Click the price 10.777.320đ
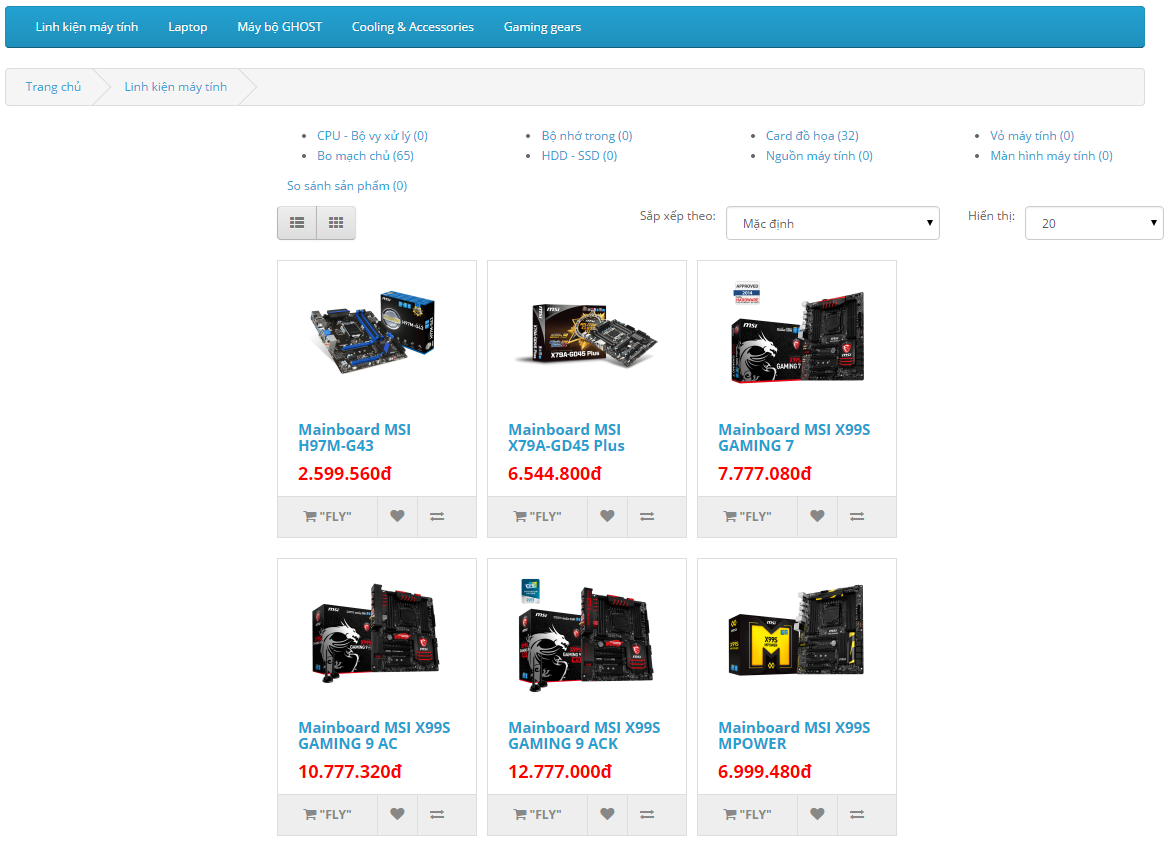 point(350,772)
